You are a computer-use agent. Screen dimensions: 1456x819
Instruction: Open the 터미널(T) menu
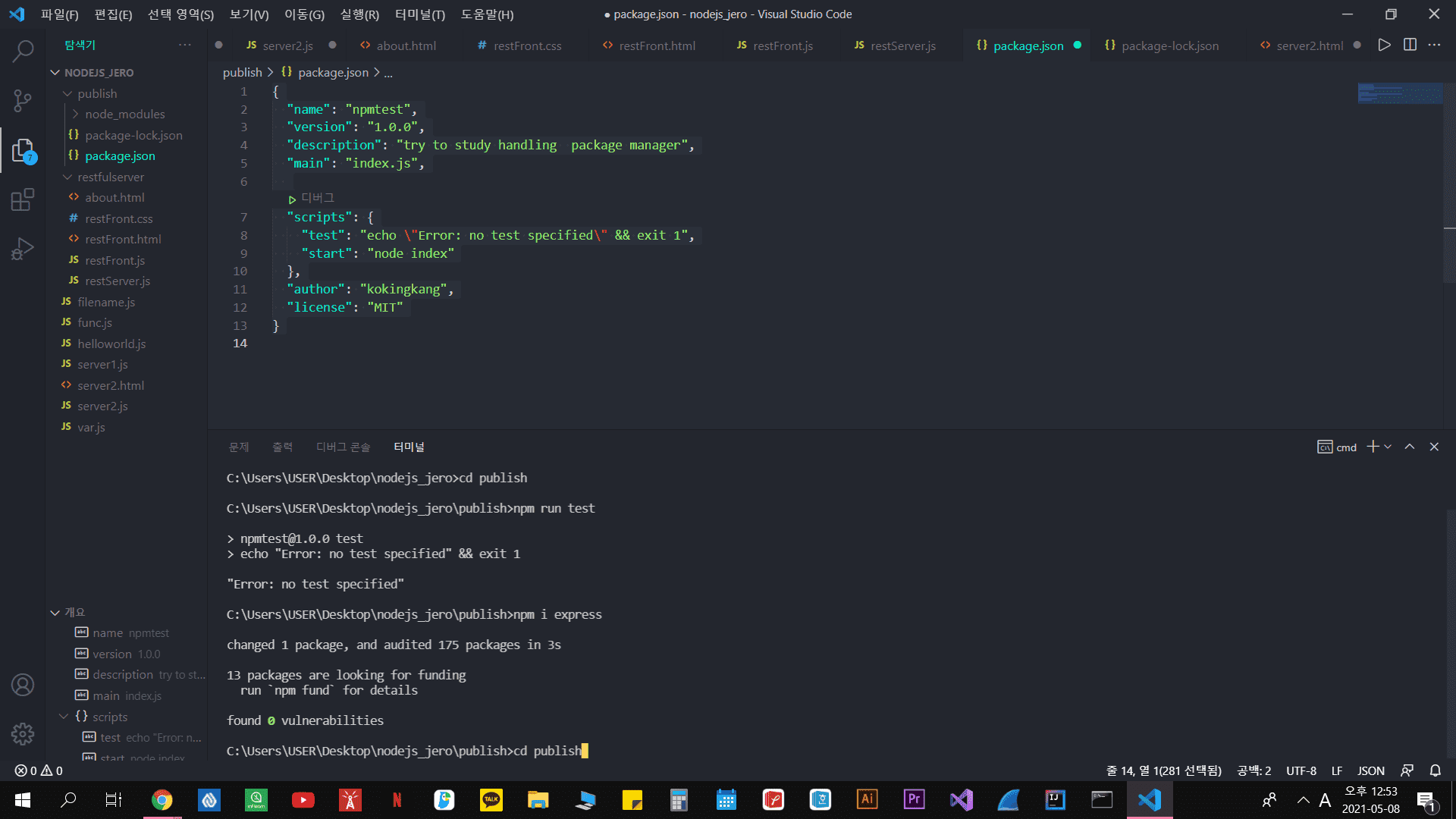coord(419,14)
